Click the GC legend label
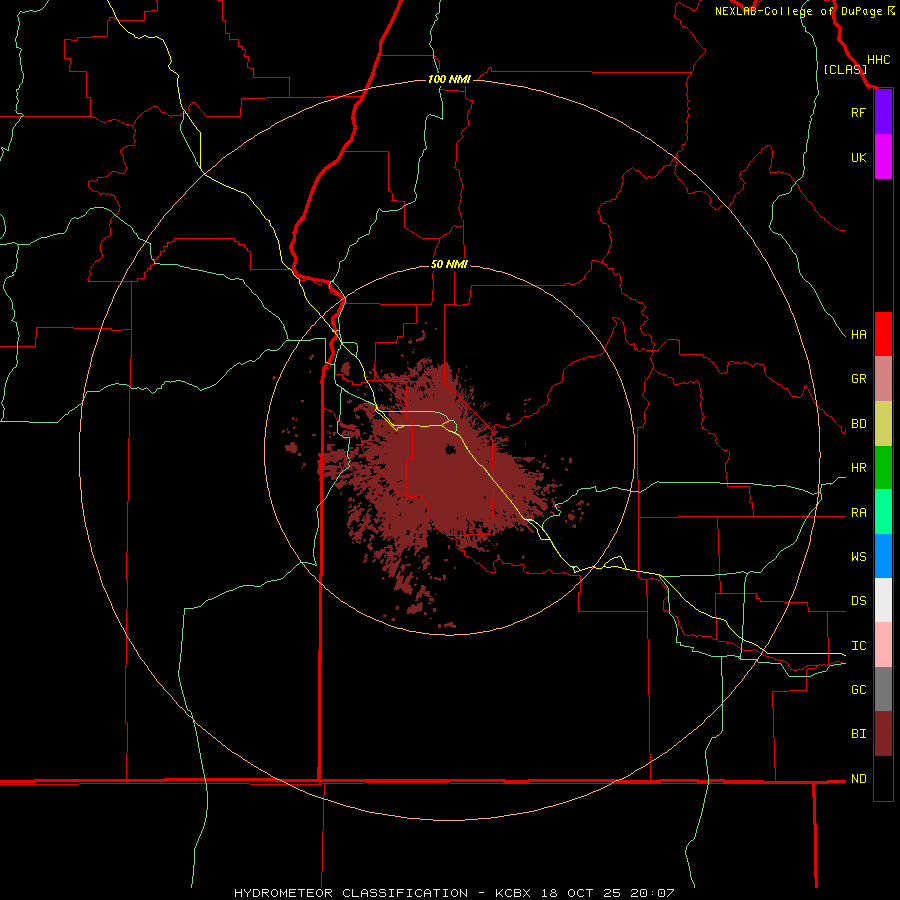This screenshot has height=900, width=900. (x=858, y=690)
